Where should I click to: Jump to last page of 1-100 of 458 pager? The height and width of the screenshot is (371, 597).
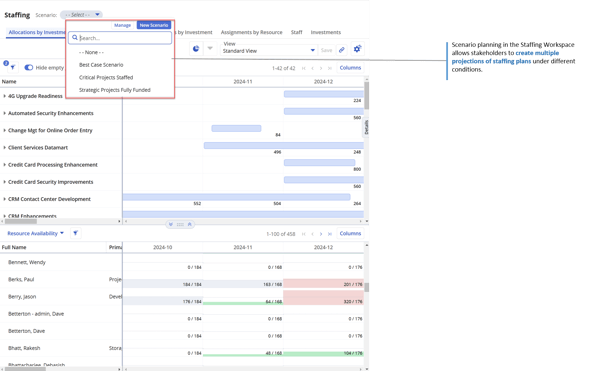click(330, 234)
